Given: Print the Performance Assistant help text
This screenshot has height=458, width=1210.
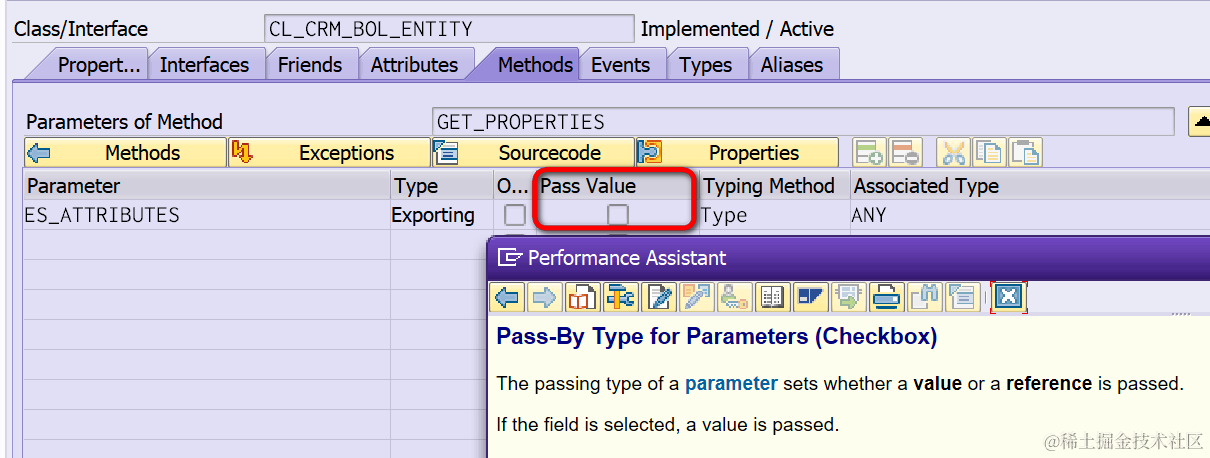Looking at the screenshot, I should click(886, 297).
